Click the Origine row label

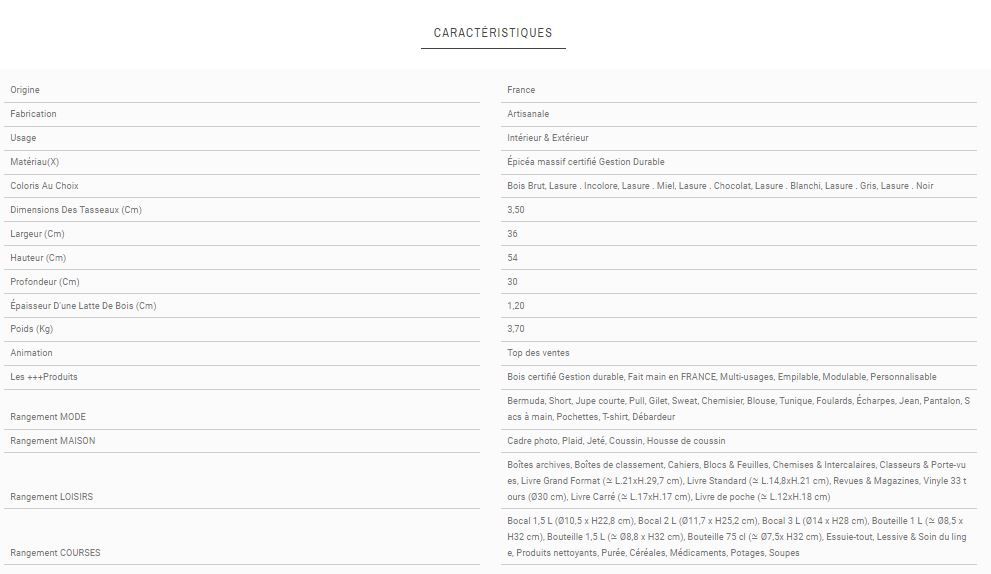pos(25,90)
